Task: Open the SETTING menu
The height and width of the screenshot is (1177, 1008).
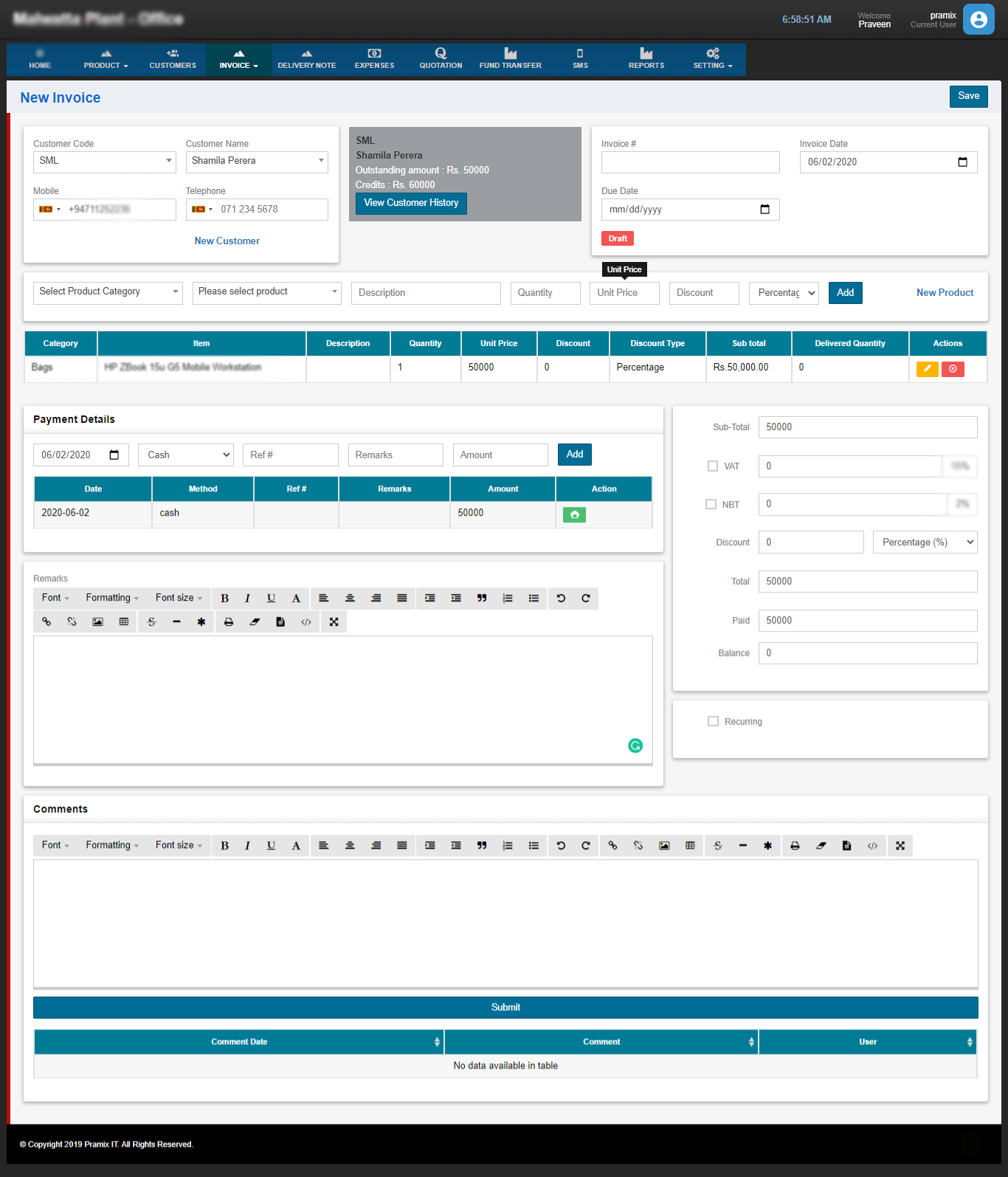Action: coord(713,60)
